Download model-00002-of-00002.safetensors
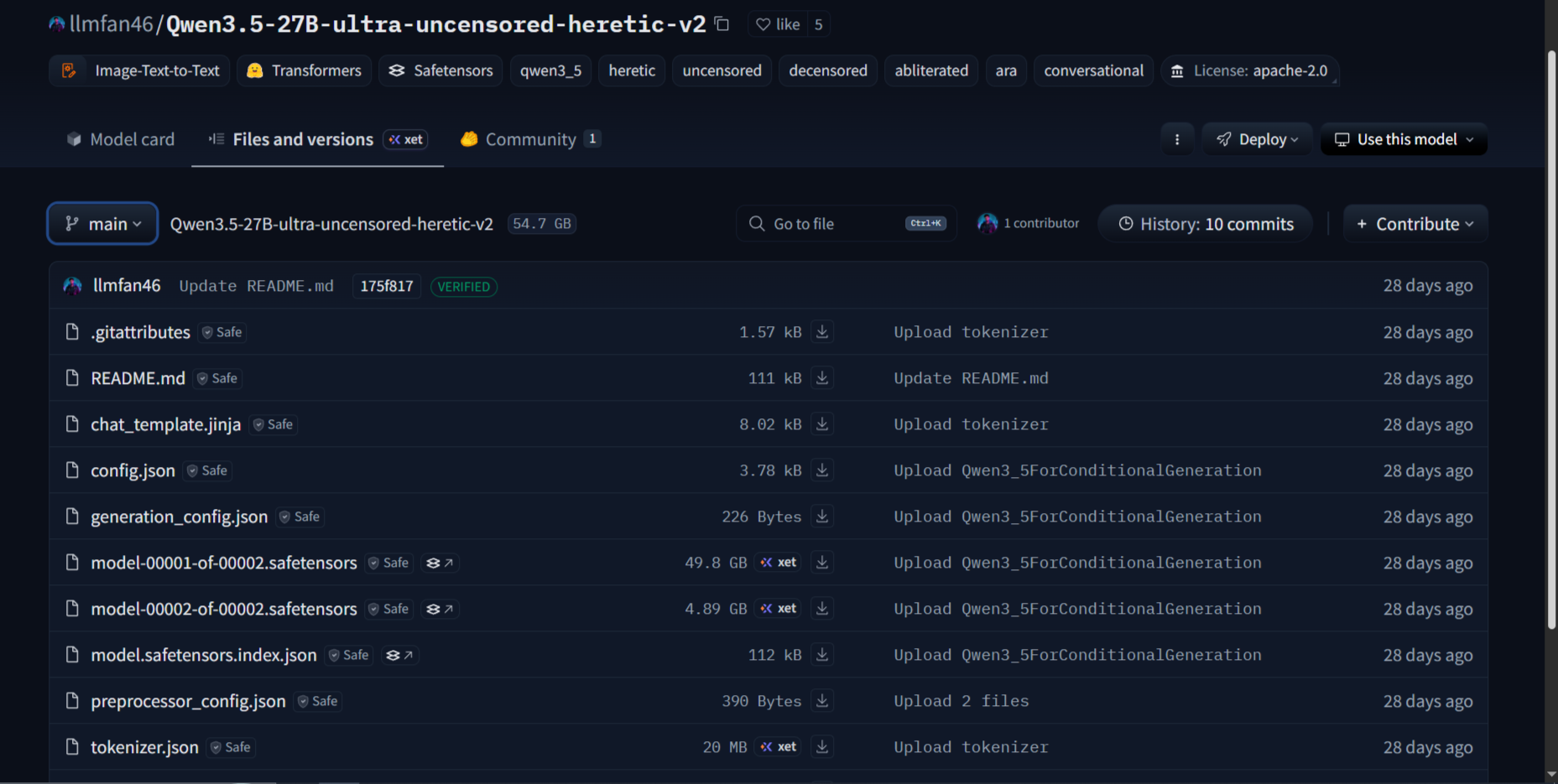The width and height of the screenshot is (1558, 784). tap(822, 609)
